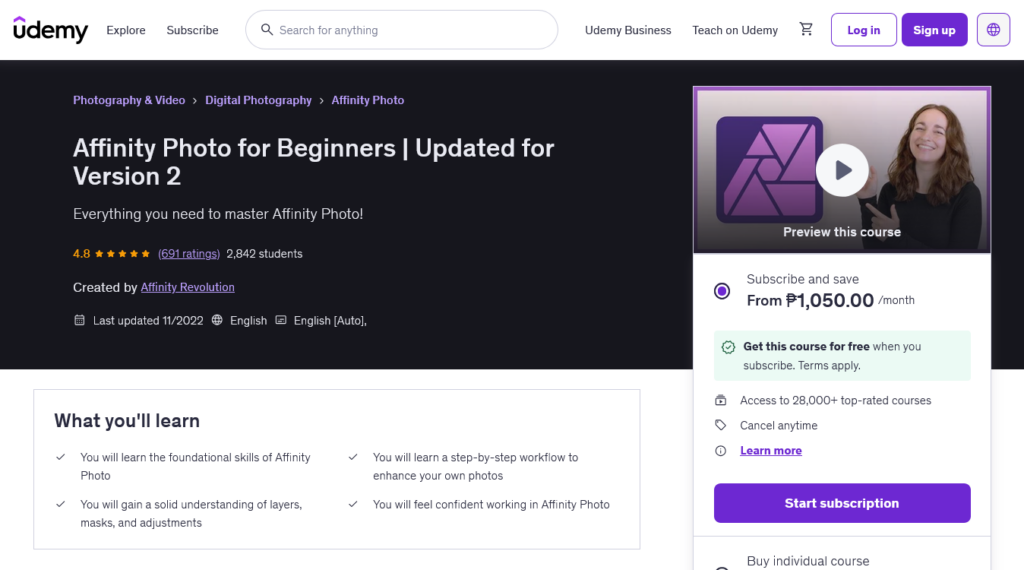Open the shopping cart icon

(806, 29)
